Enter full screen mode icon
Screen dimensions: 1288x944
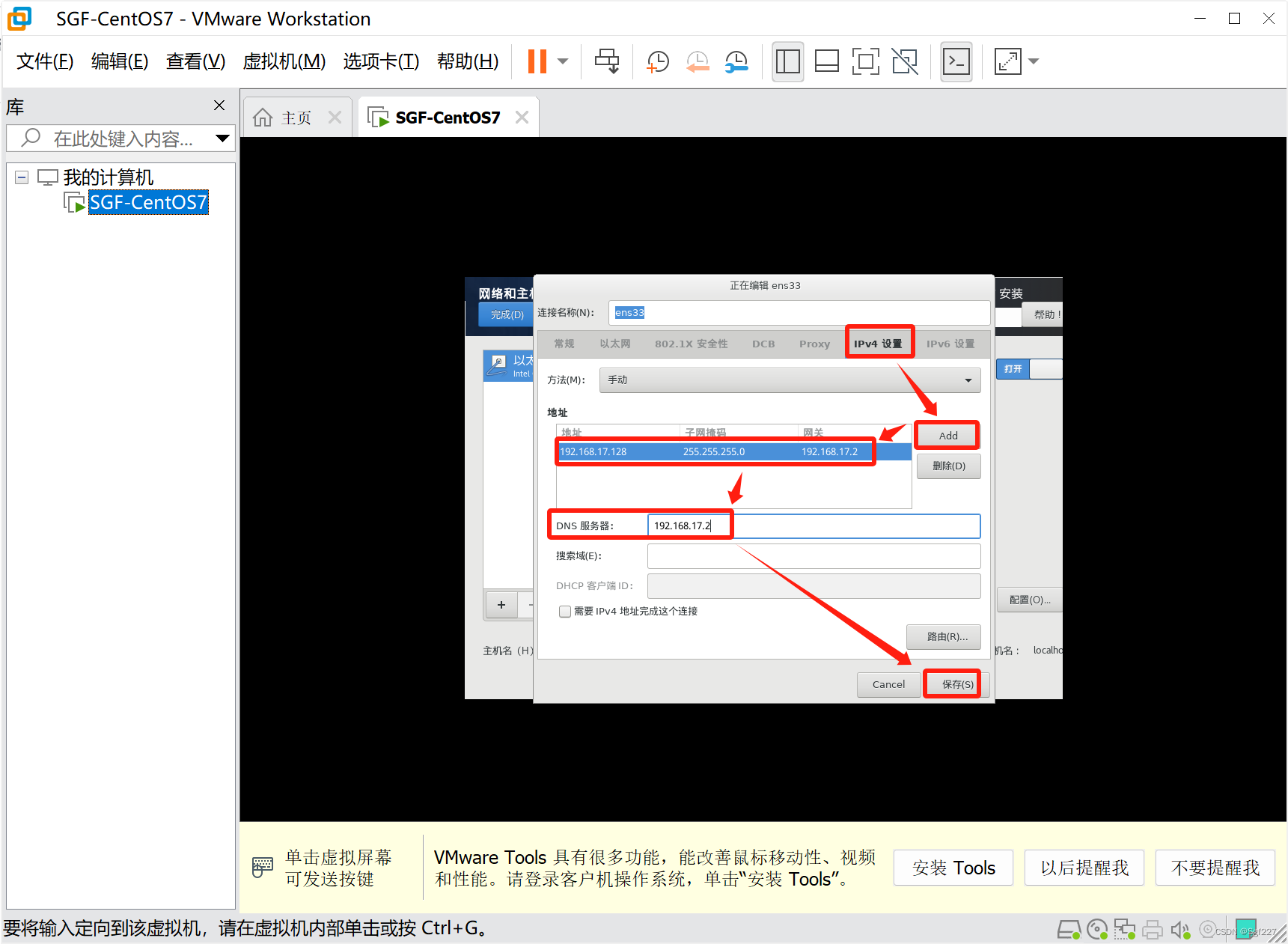click(x=865, y=61)
